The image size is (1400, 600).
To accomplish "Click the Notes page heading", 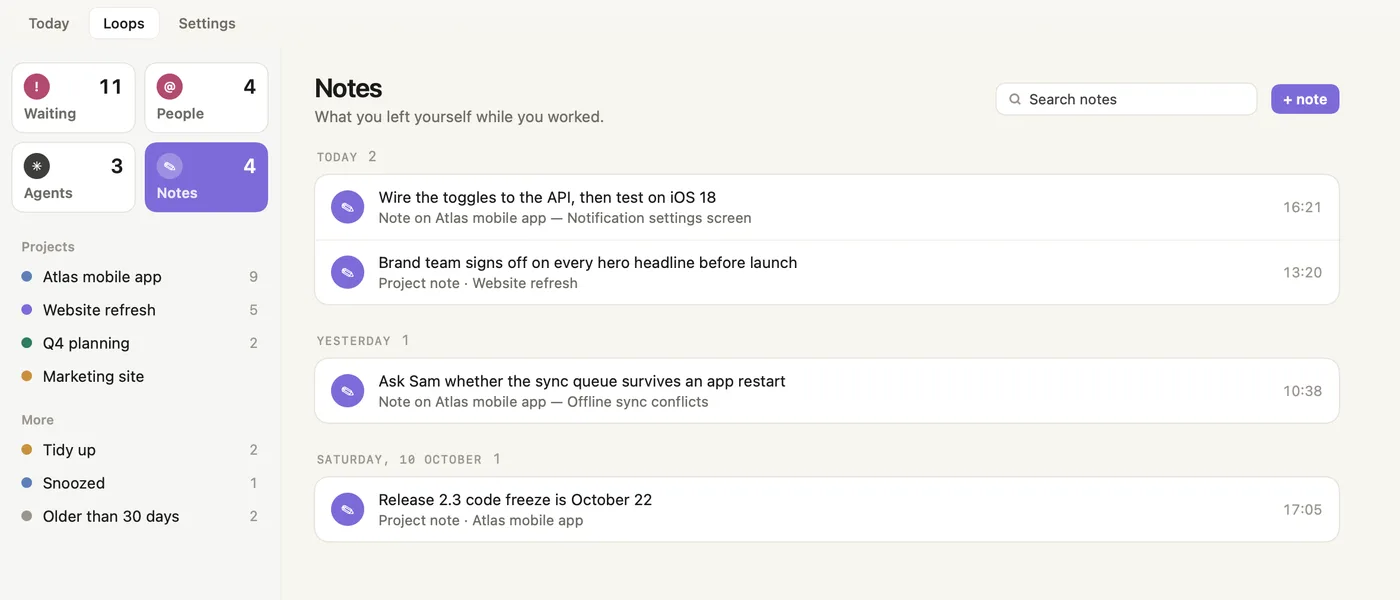I will click(348, 88).
